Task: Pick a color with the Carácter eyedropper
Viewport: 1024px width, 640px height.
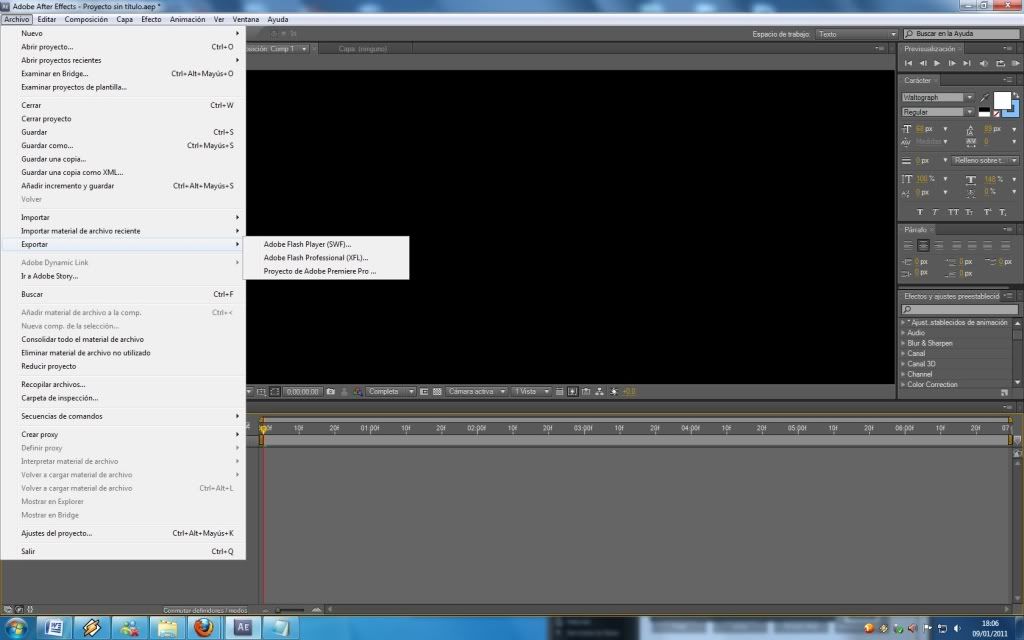Action: point(985,97)
